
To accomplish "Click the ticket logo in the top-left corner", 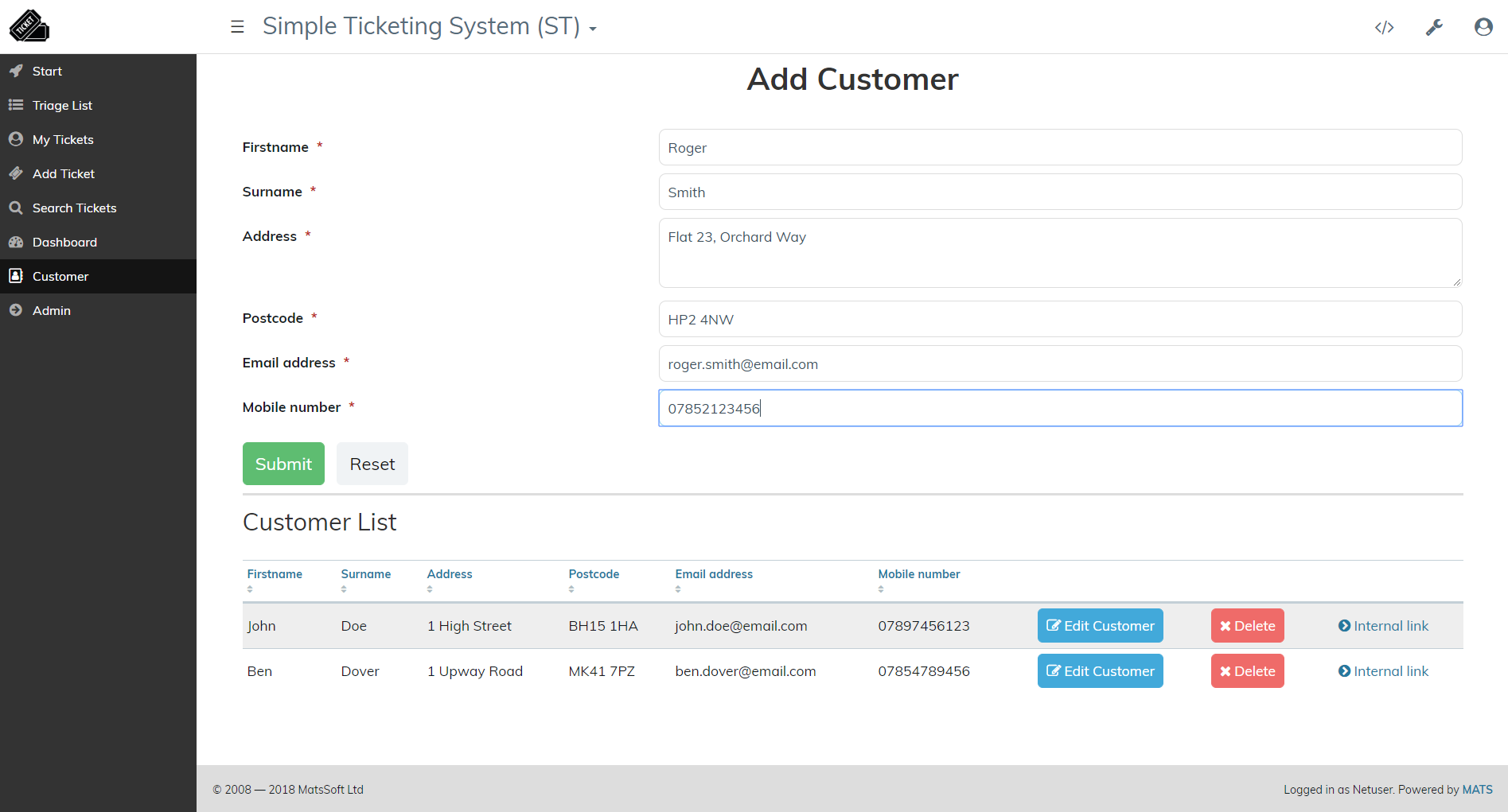I will coord(29,25).
